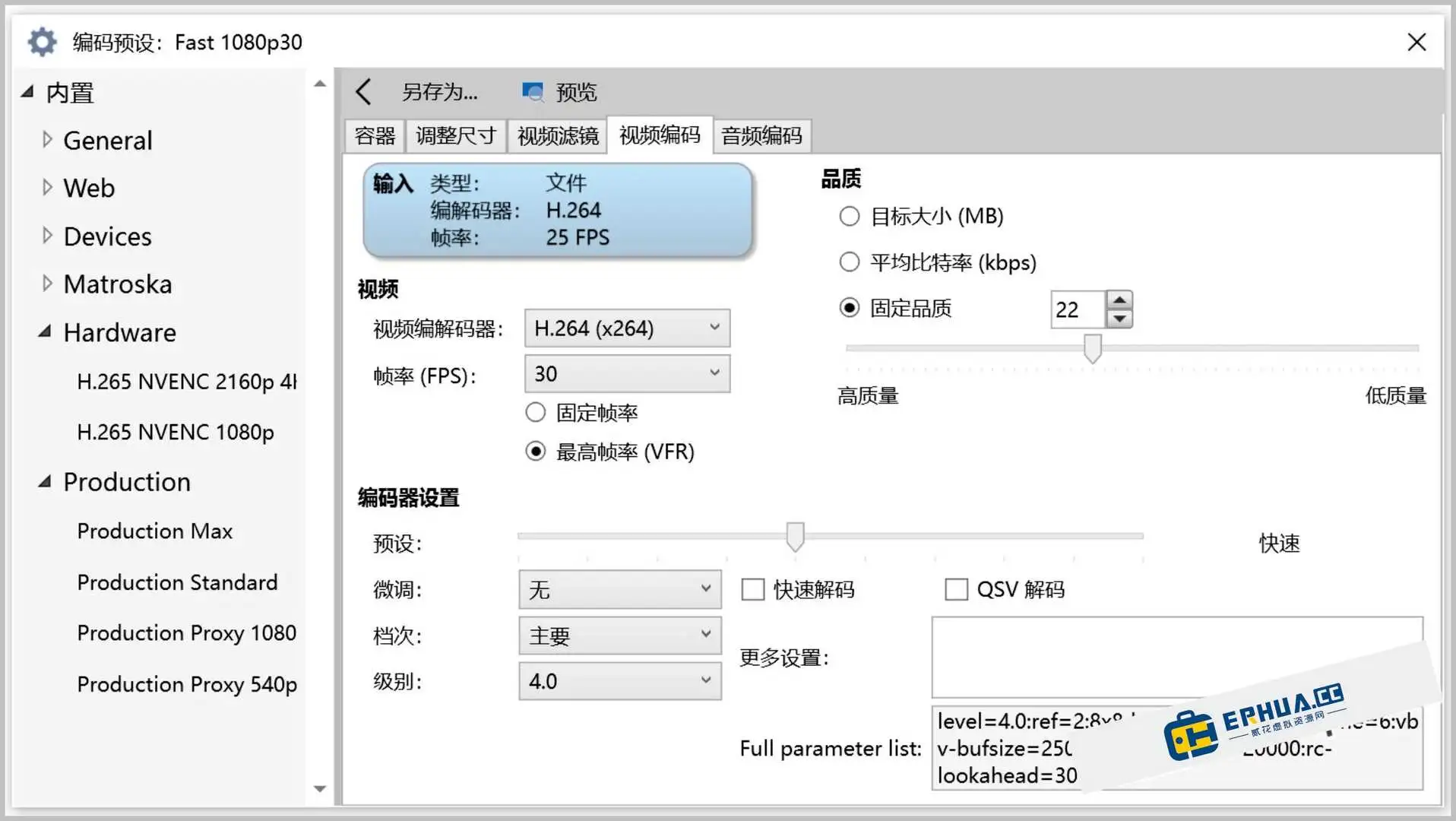This screenshot has height=821, width=1456.
Task: Click the scrollbar up arrow in preset list
Action: coord(319,83)
